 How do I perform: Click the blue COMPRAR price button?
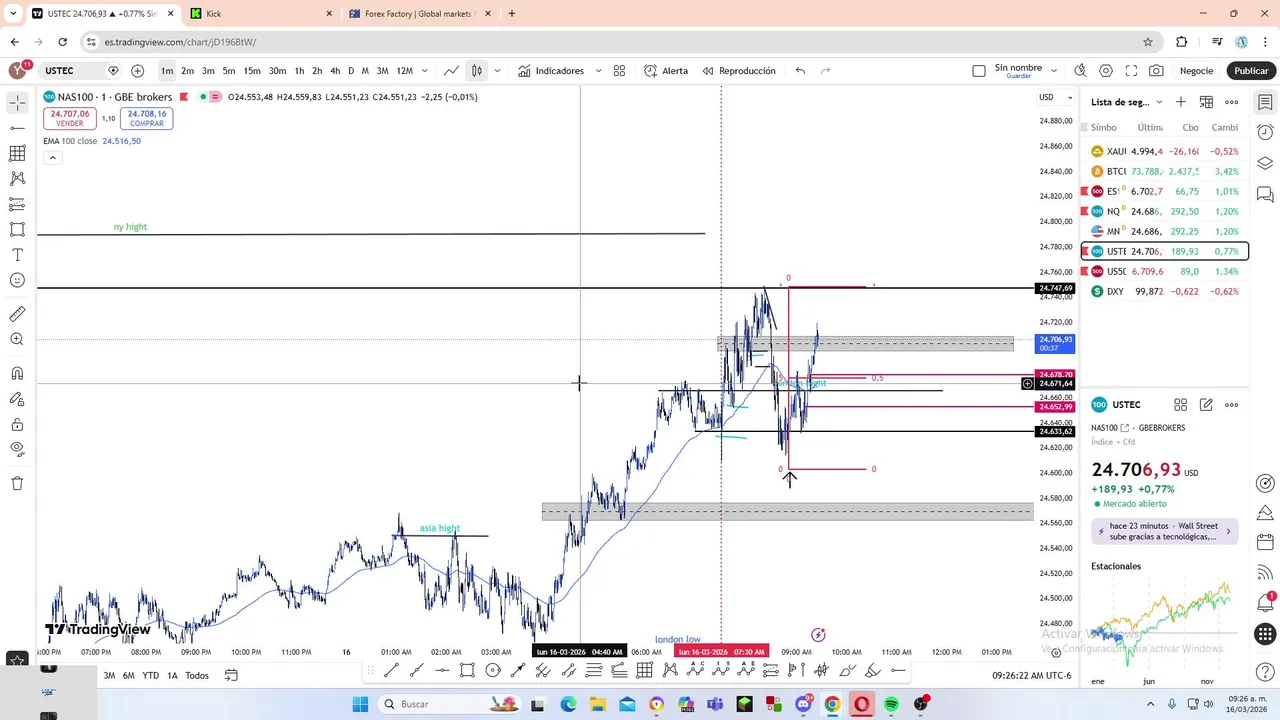147,118
